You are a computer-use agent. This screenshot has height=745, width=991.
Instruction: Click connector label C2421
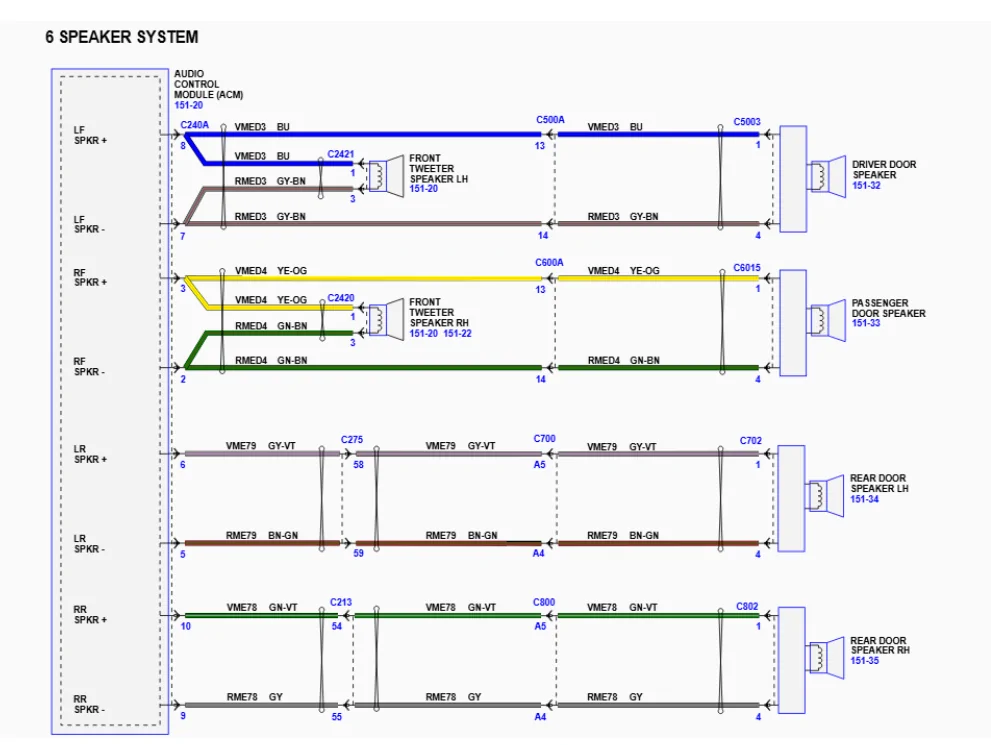click(341, 154)
